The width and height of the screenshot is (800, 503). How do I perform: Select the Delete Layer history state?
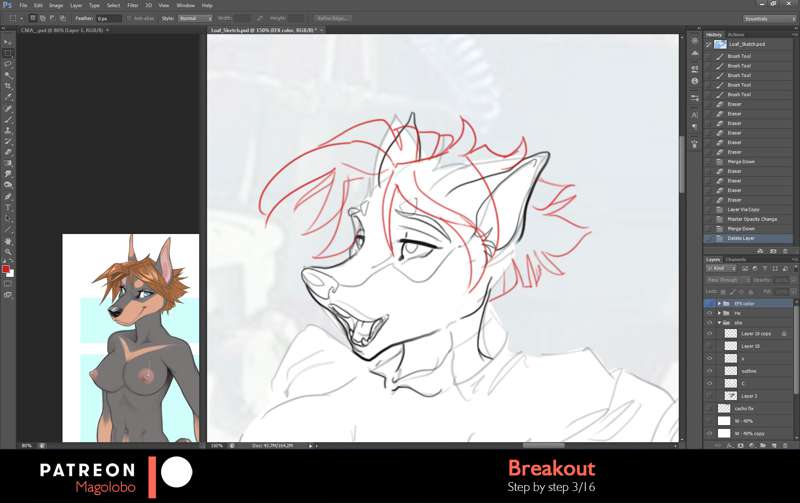(x=740, y=238)
